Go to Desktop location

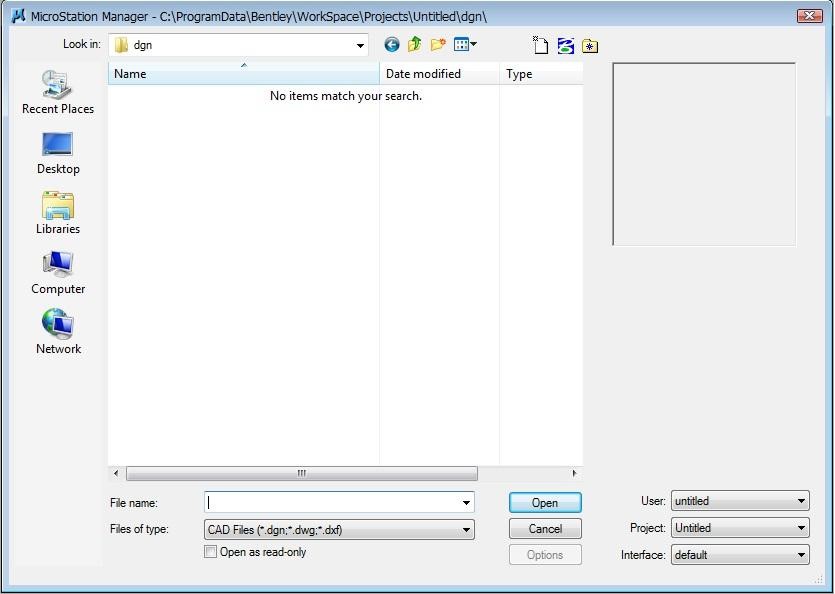pos(58,153)
